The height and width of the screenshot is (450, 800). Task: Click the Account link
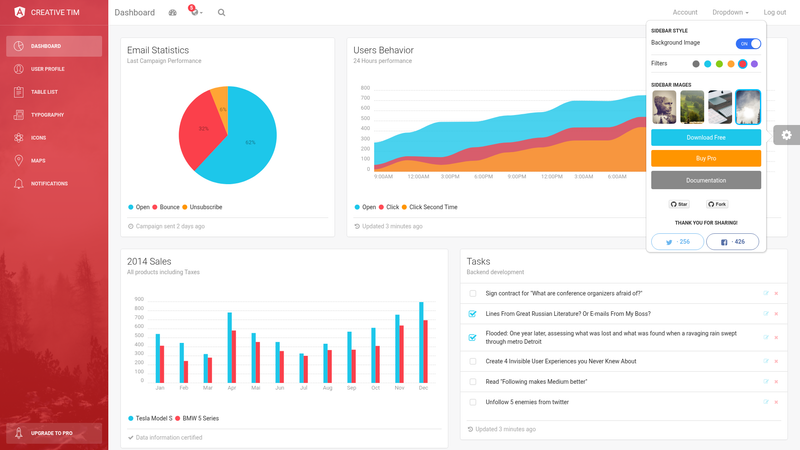coord(685,12)
